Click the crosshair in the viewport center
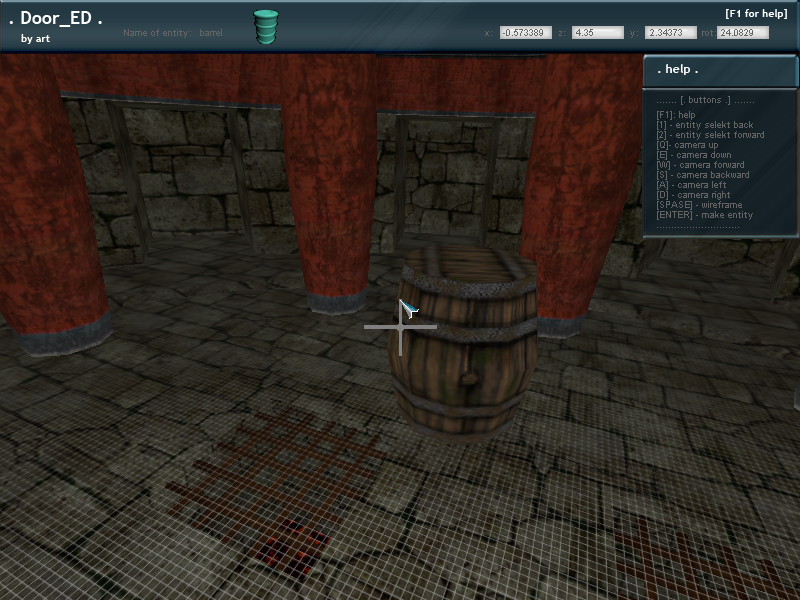800x600 pixels. point(401,326)
